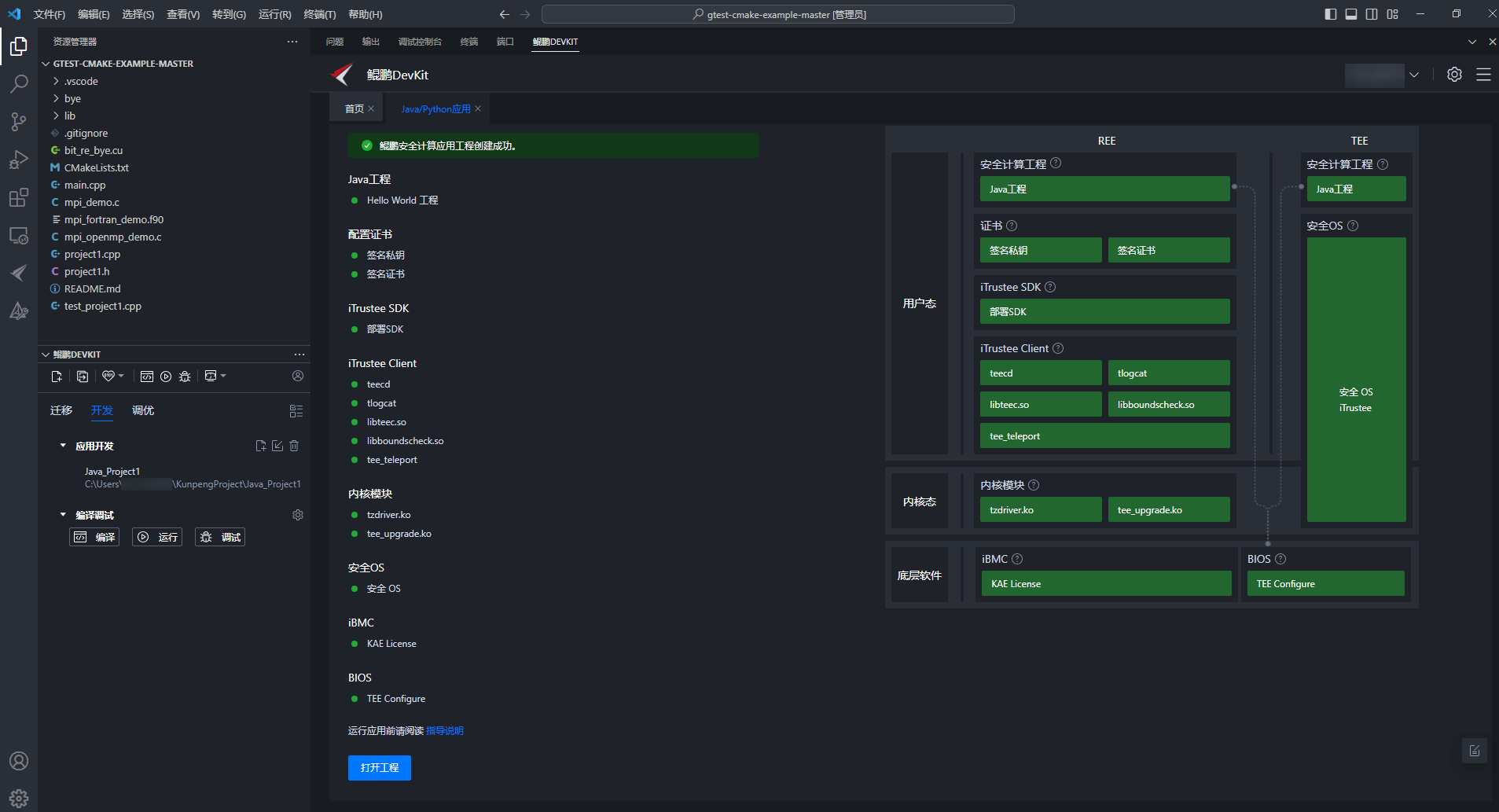
Task: Open the 终端(T) menu
Action: point(319,14)
